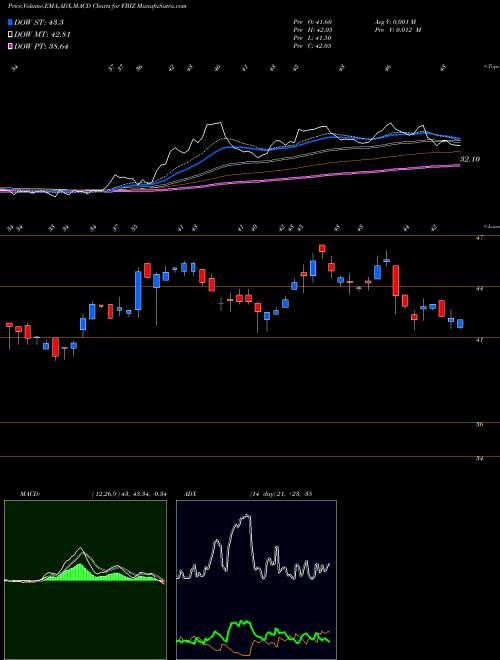The image size is (500, 660).
Task: Click the ADX panel title label
Action: (191, 493)
